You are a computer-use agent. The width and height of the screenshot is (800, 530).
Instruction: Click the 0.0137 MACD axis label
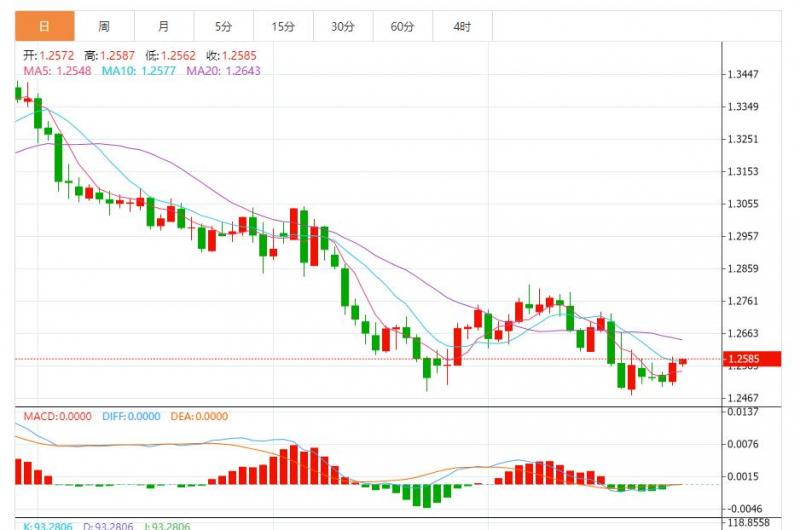(743, 412)
